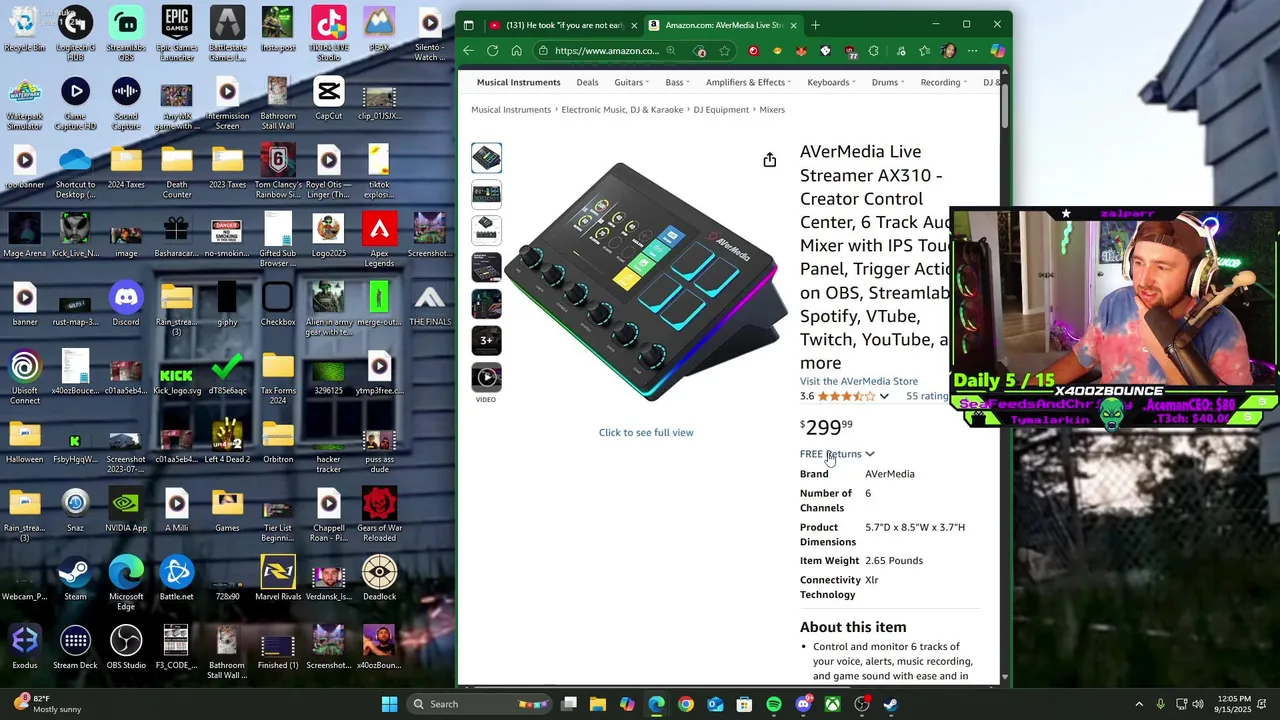The image size is (1280, 720).
Task: Open Steam from the desktop
Action: [x=75, y=579]
